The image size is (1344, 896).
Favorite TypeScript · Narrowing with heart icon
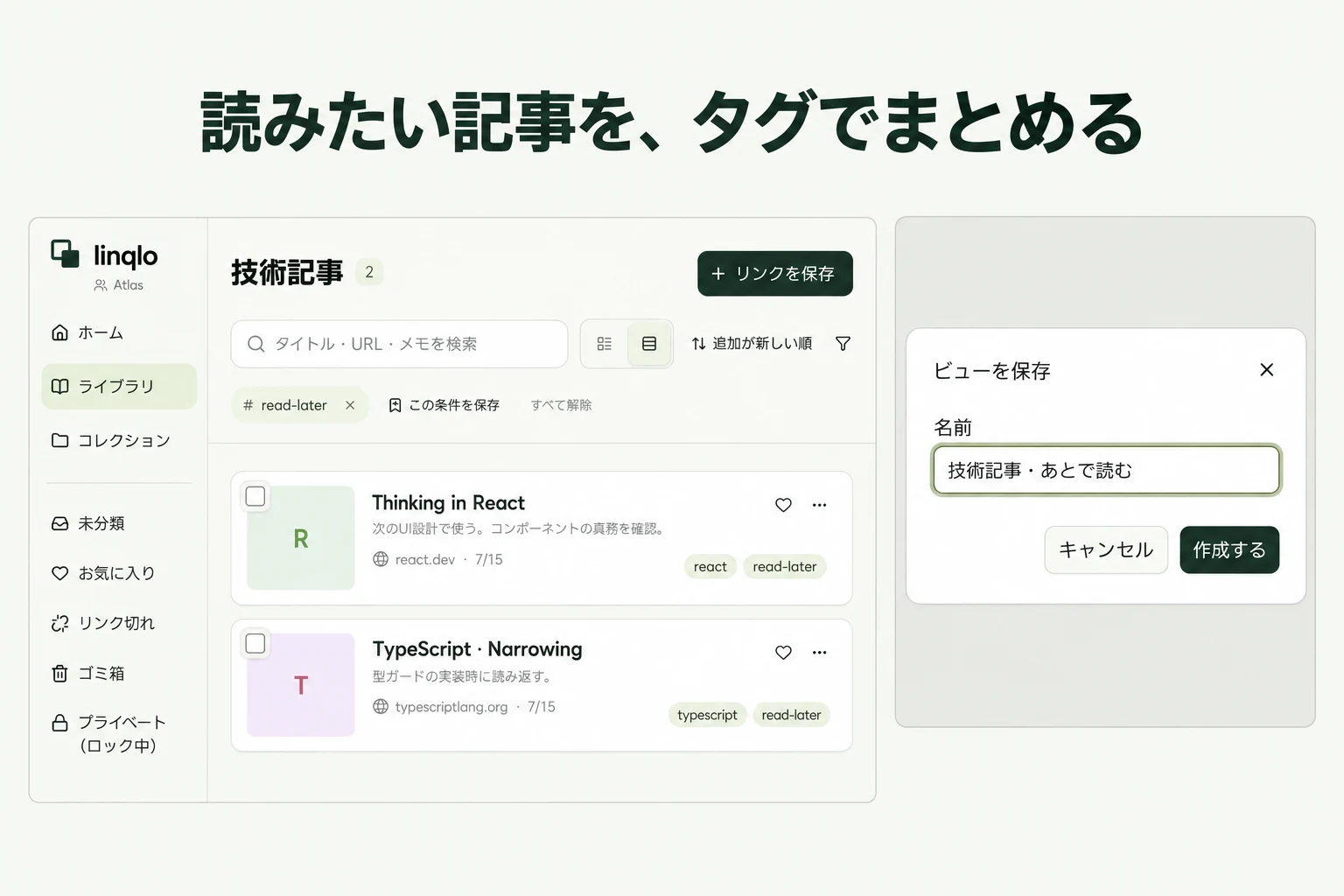coord(783,652)
